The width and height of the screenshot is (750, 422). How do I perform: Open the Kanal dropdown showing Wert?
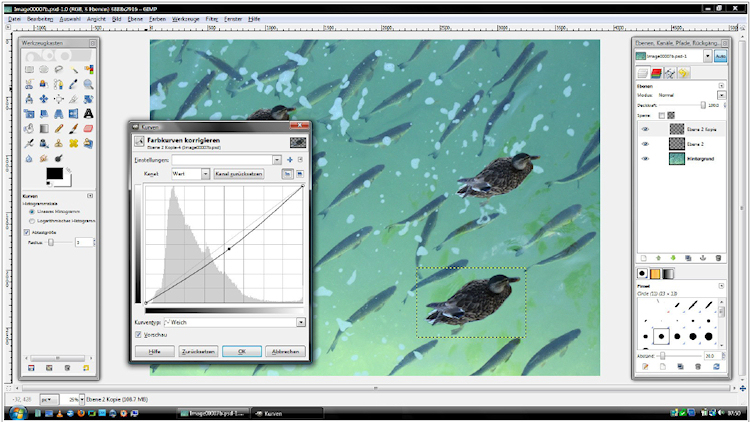188,174
